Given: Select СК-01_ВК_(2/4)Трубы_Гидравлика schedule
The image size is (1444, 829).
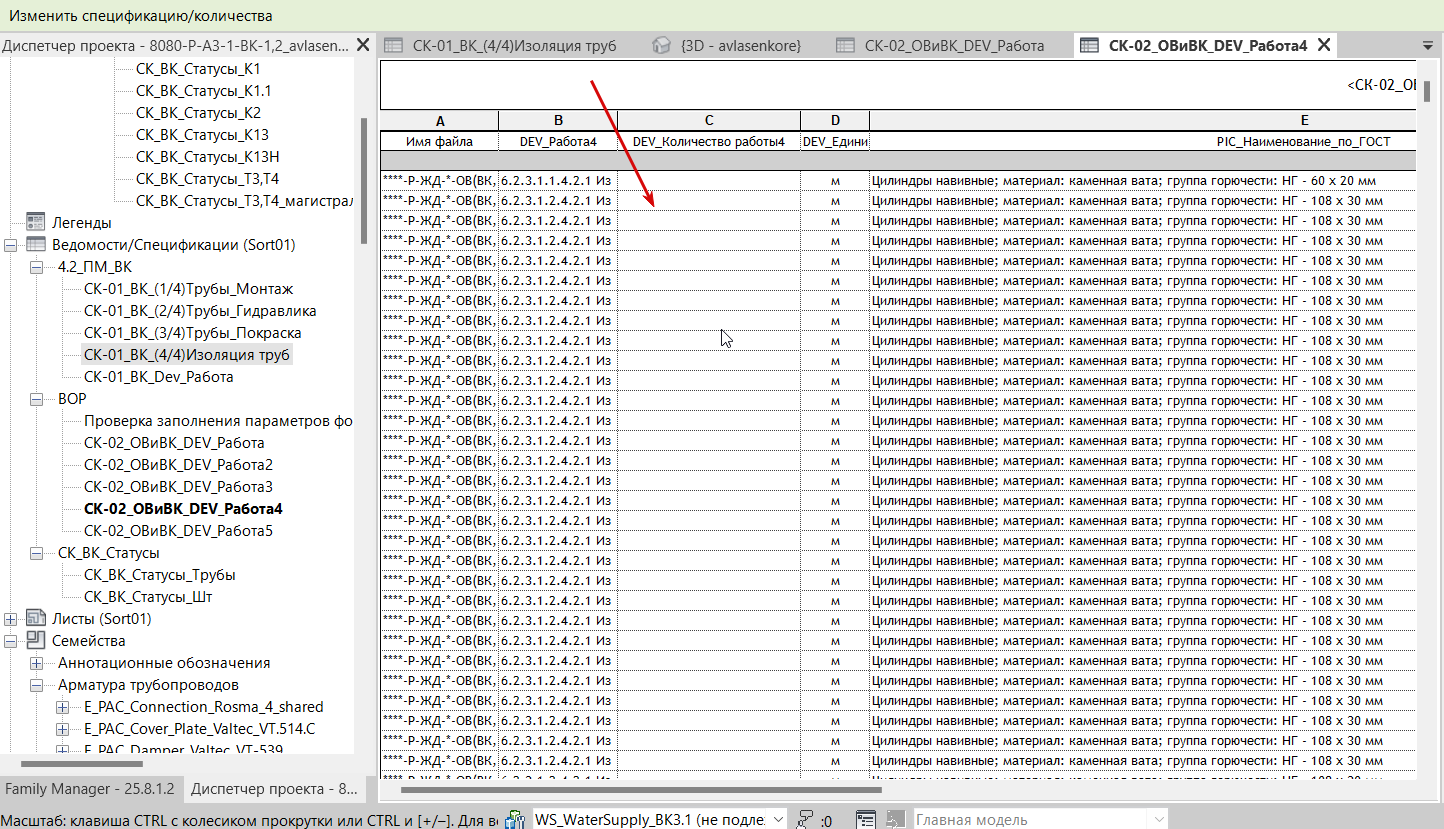Looking at the screenshot, I should [x=200, y=311].
